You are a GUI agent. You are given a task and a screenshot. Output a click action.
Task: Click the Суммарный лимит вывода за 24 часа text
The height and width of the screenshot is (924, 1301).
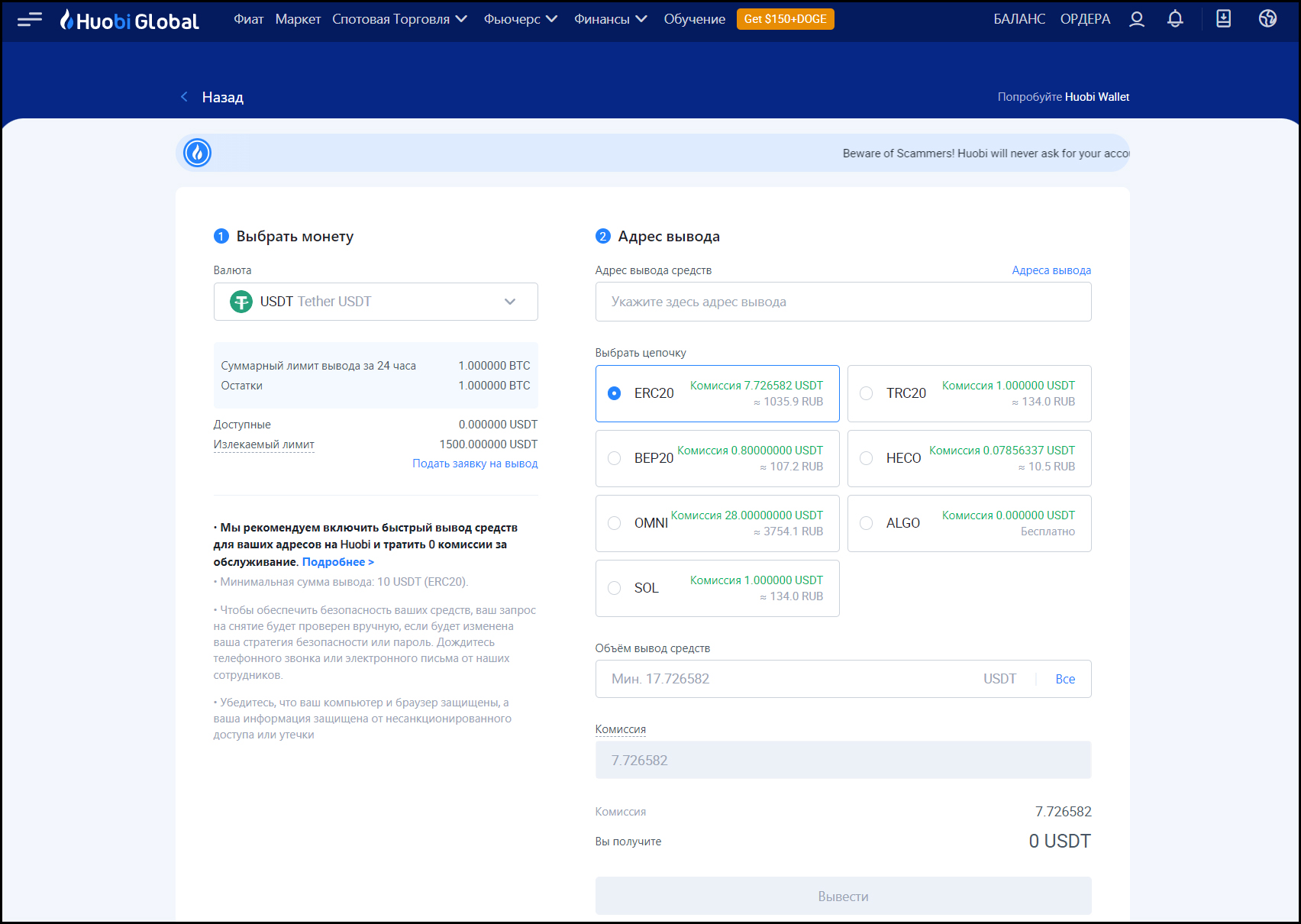pyautogui.click(x=318, y=366)
